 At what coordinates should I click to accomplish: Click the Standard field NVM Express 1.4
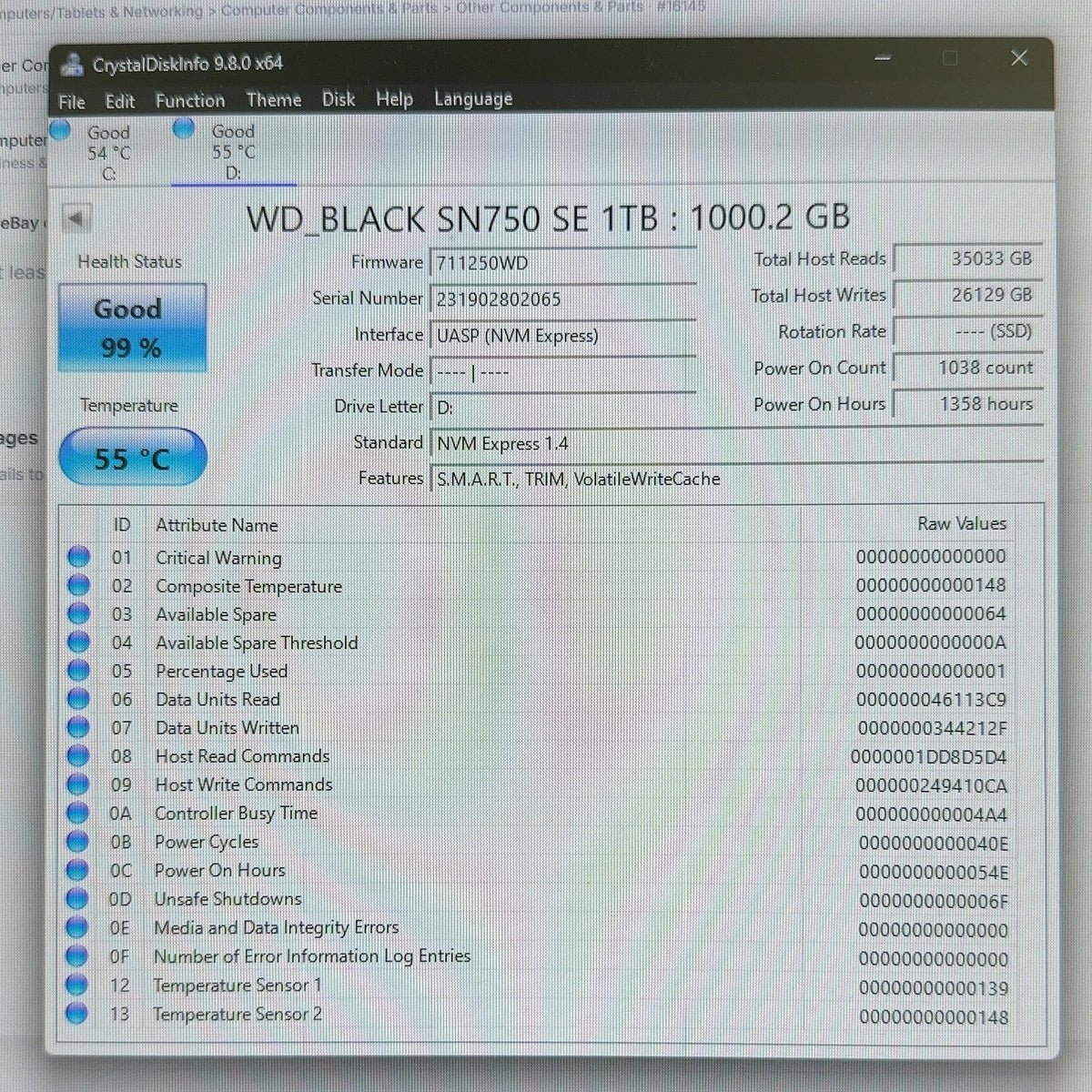pyautogui.click(x=735, y=444)
